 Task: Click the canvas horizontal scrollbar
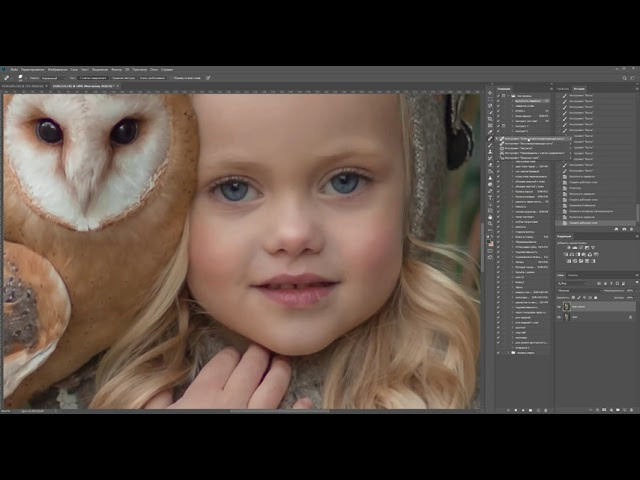(280, 411)
